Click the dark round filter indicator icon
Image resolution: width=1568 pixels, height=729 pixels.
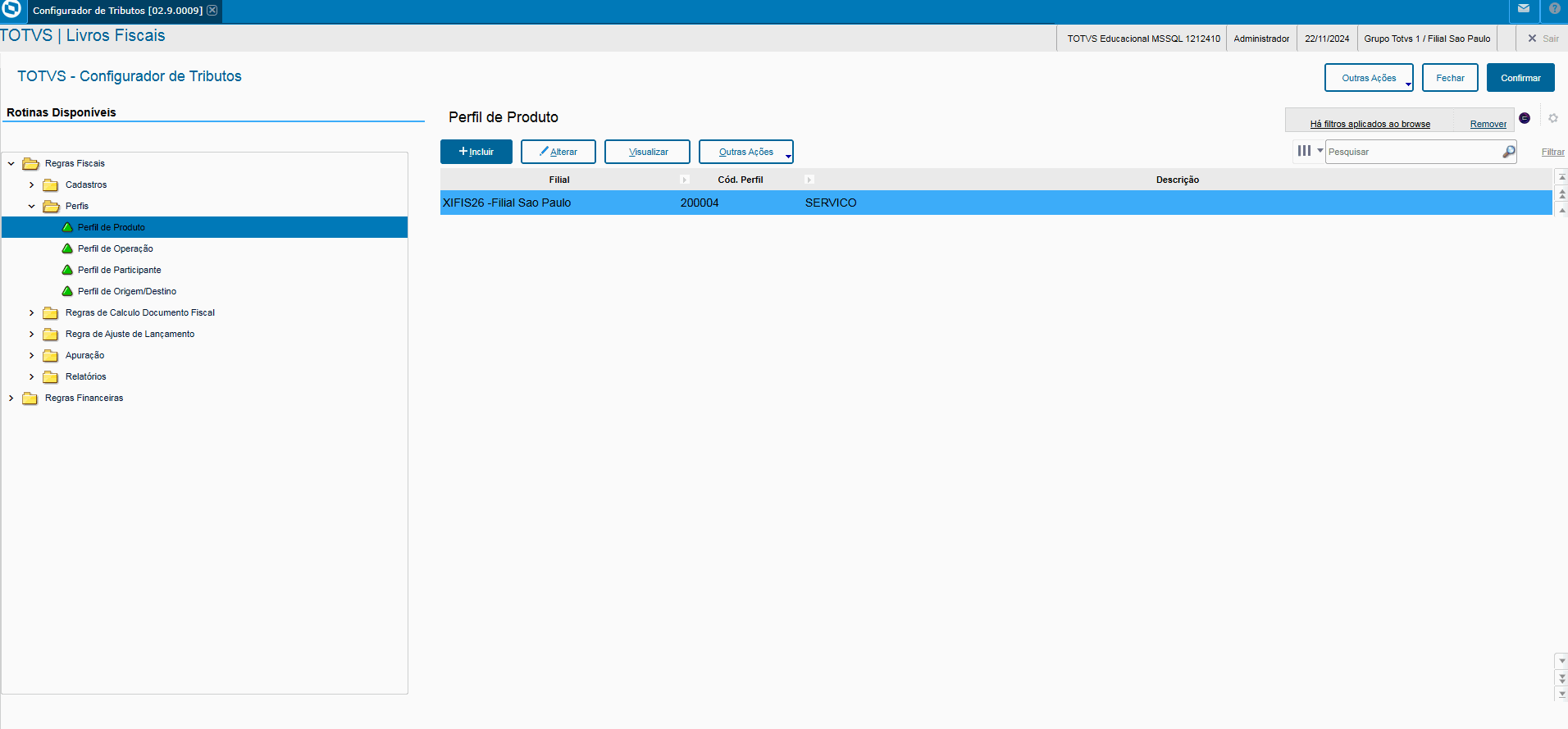point(1525,118)
